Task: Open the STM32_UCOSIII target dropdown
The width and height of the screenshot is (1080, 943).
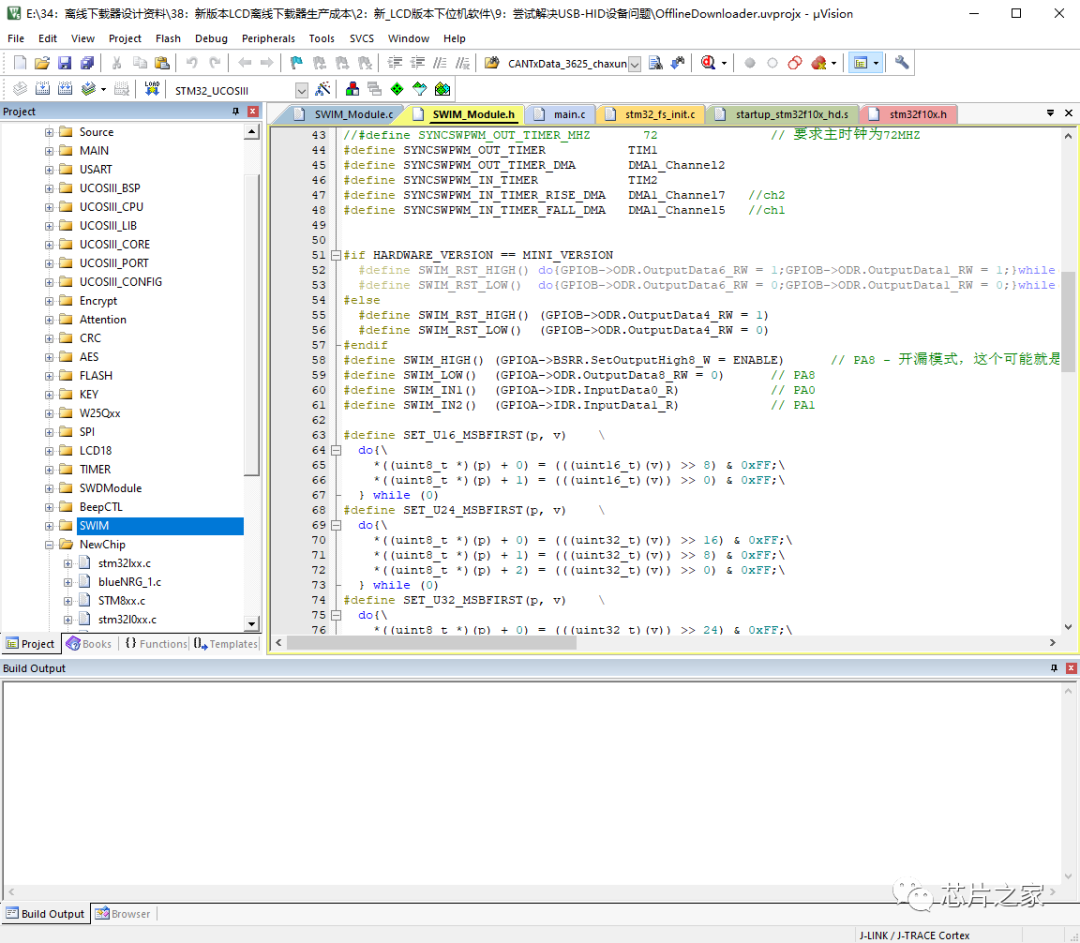Action: (x=302, y=90)
